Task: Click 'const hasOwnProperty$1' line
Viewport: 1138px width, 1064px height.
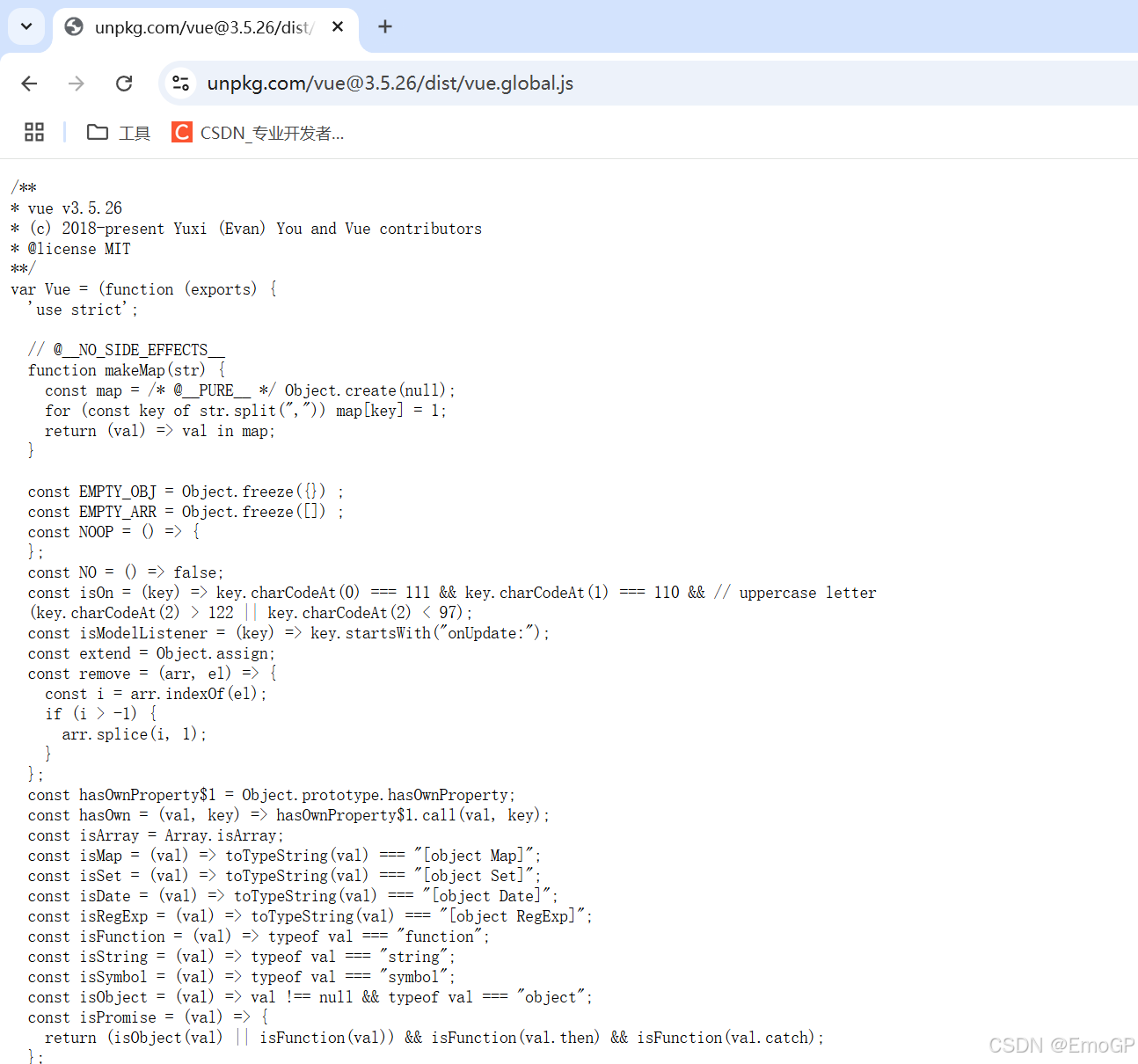Action: point(272,795)
